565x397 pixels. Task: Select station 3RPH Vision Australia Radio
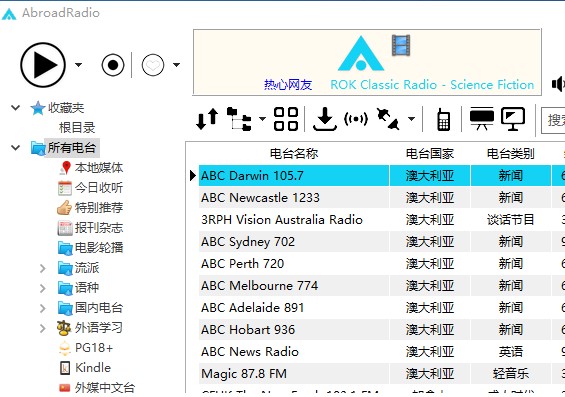(294, 220)
